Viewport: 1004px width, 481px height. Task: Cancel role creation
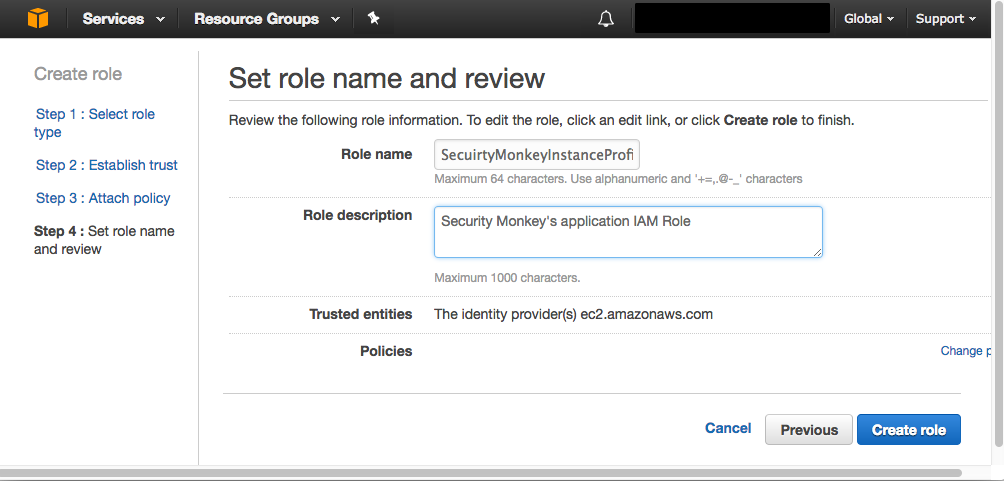(x=728, y=428)
